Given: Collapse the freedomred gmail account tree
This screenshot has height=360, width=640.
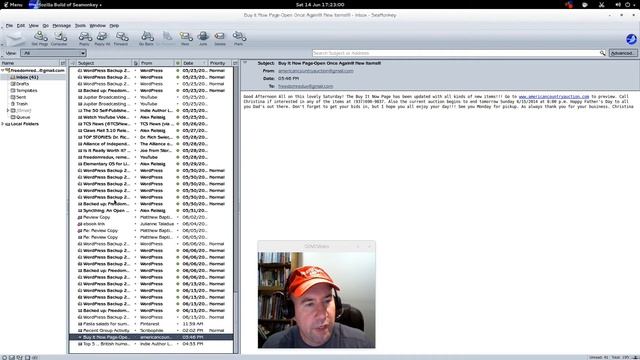Looking at the screenshot, I should click(3, 70).
